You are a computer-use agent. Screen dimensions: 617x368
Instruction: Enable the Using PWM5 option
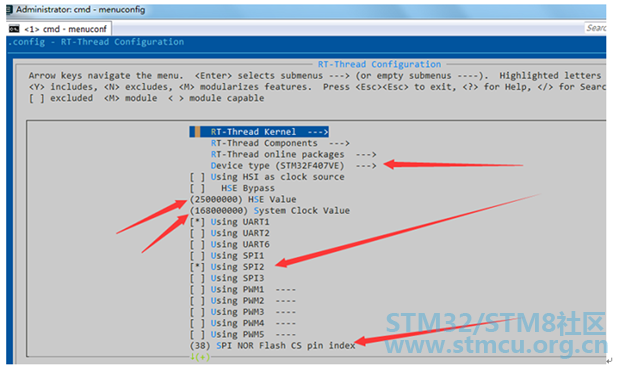pyautogui.click(x=242, y=334)
